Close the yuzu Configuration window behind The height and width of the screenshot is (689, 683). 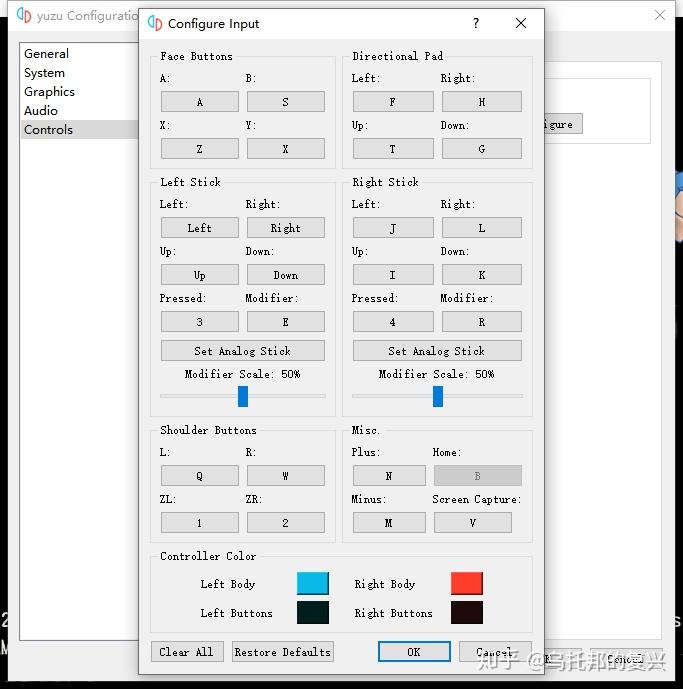pyautogui.click(x=660, y=15)
